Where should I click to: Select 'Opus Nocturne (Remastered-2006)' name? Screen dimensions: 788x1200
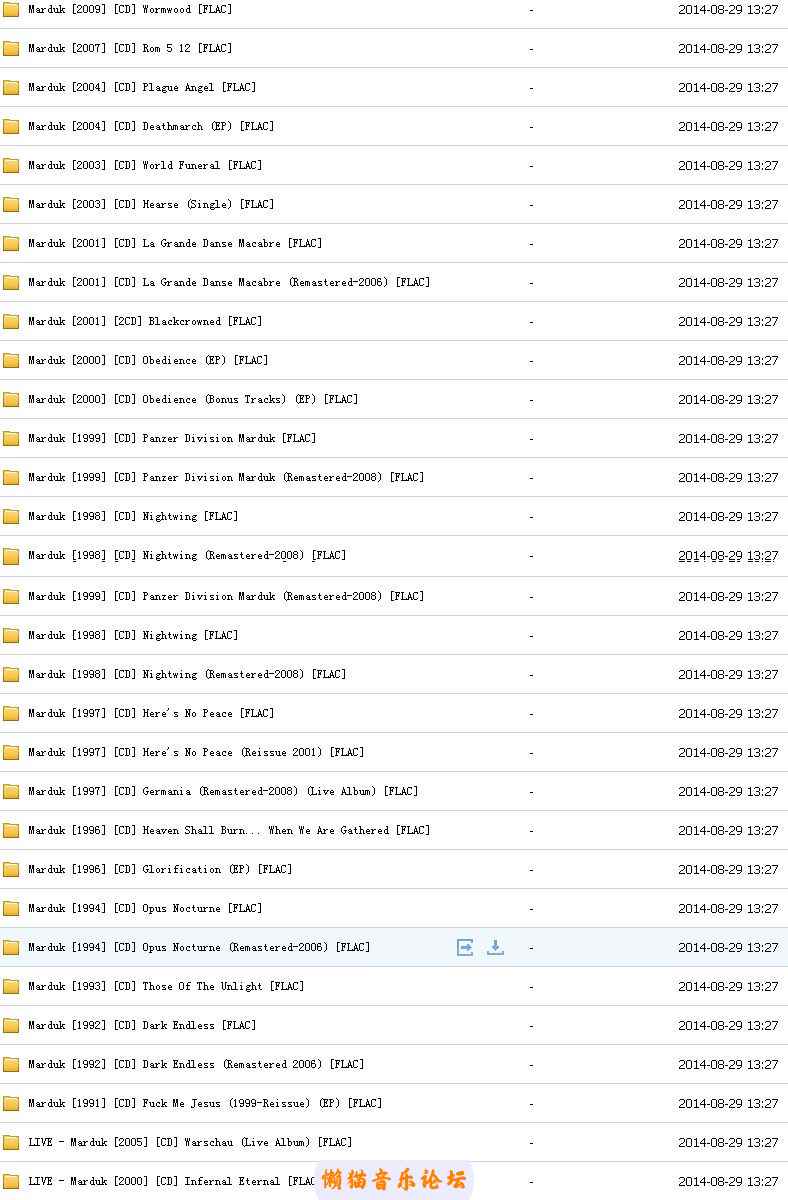coord(235,947)
